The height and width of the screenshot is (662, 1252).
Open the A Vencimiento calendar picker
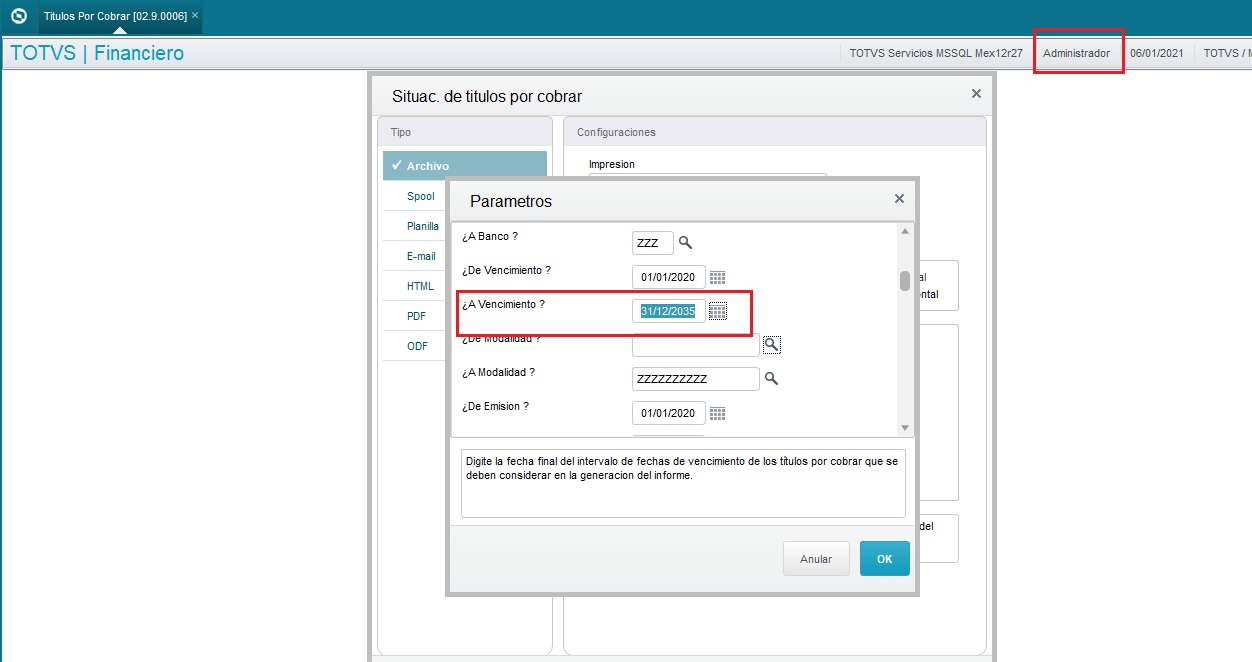(x=717, y=311)
